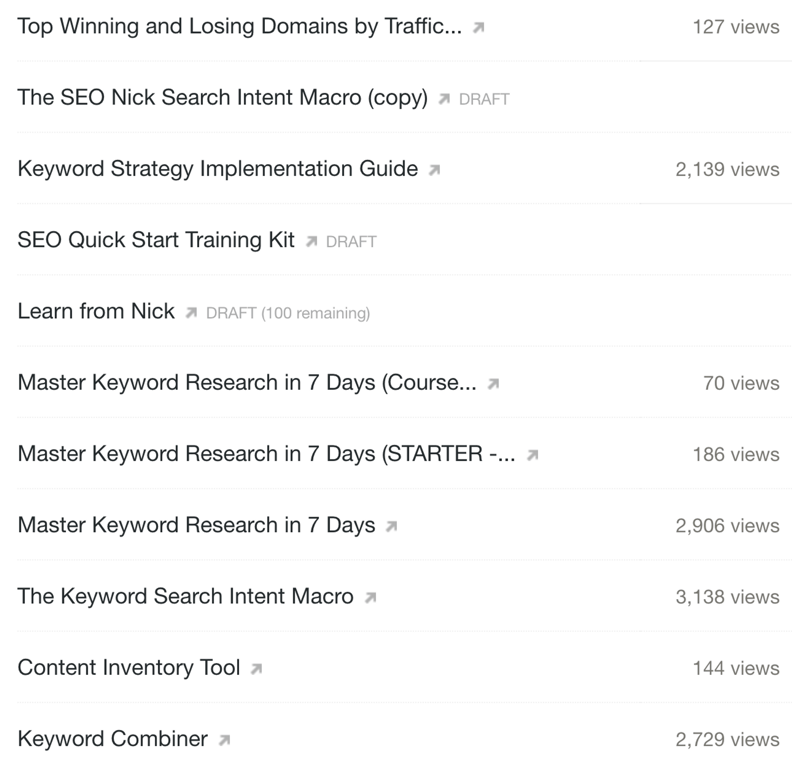792x768 pixels.
Task: Click arrow icon next to SEO Nick Search Intent Macro (copy)
Action: (444, 100)
